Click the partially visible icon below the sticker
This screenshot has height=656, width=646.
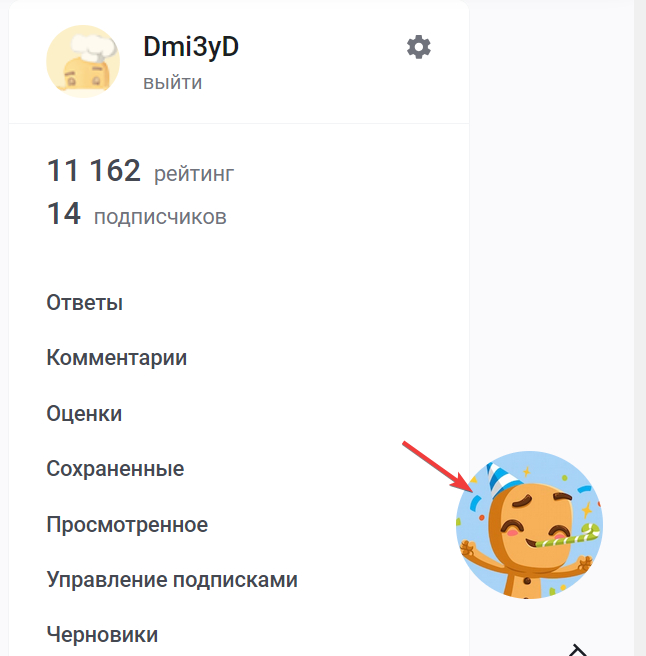click(x=578, y=651)
